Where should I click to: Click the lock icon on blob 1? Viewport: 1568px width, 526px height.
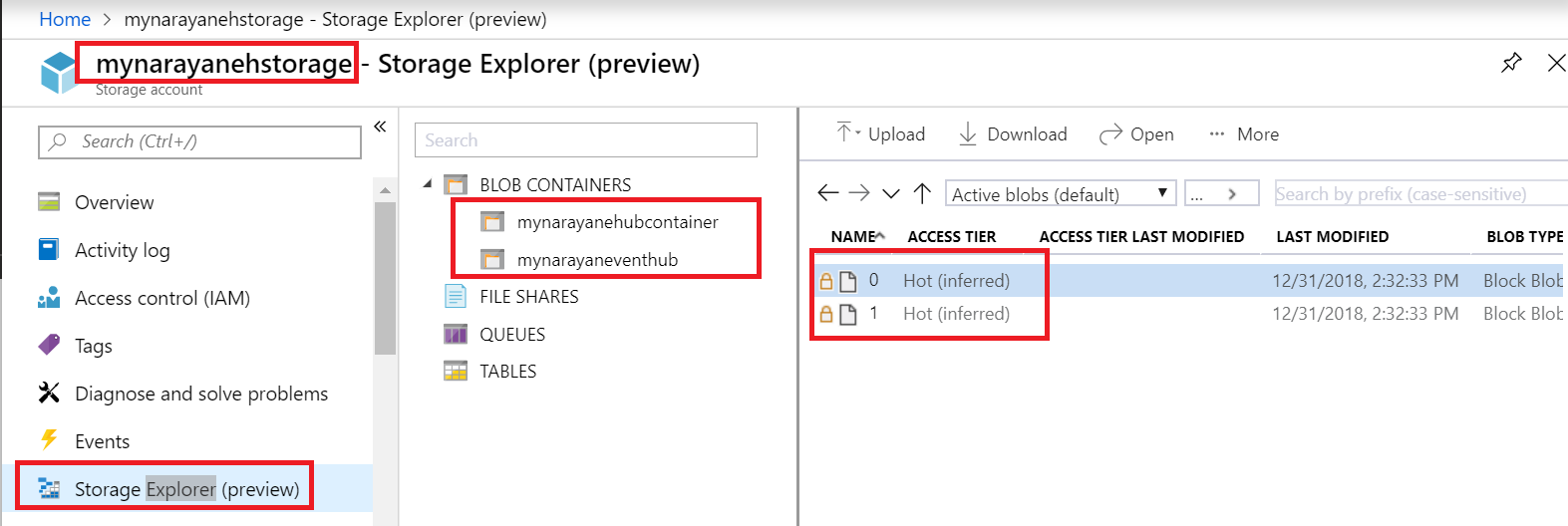coord(825,314)
